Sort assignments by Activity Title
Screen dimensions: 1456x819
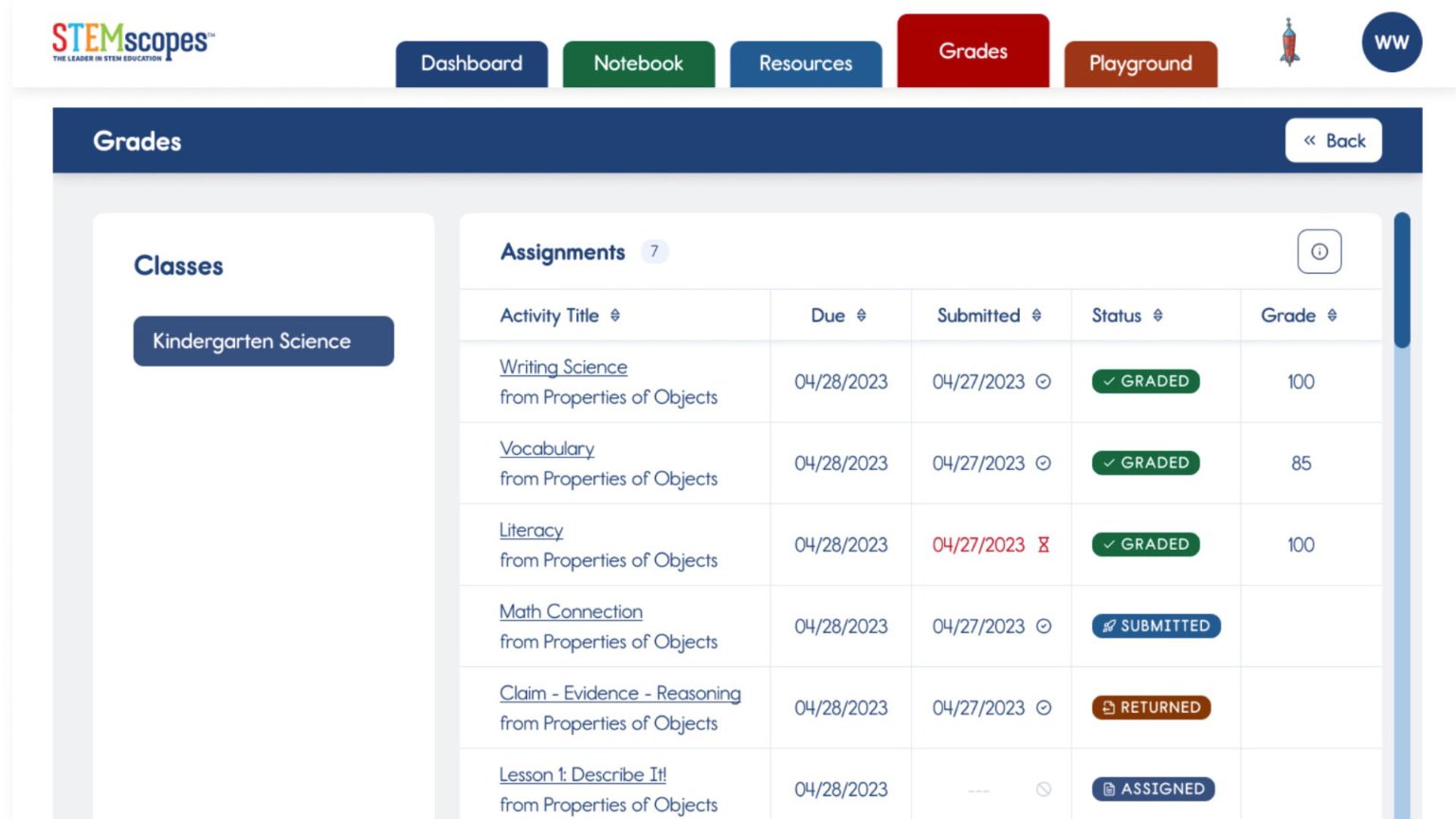point(615,316)
